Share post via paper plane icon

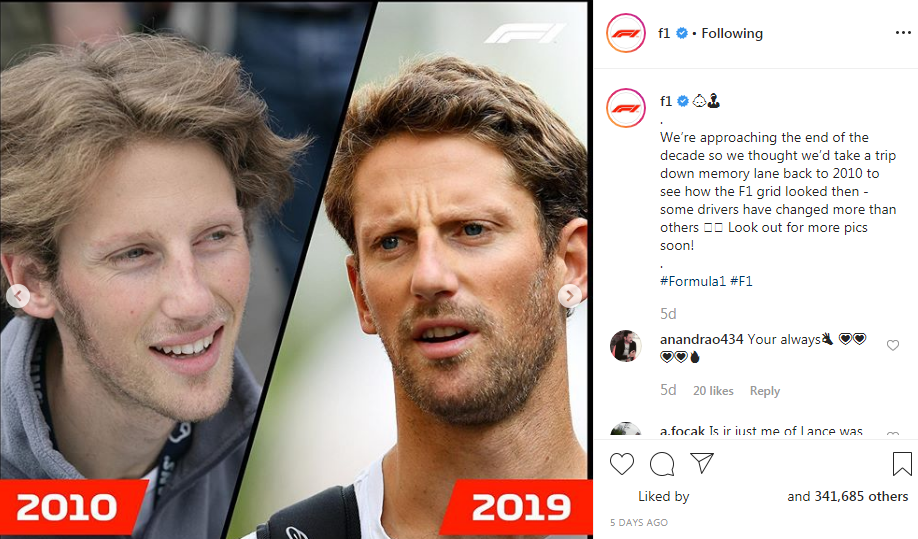tap(701, 463)
